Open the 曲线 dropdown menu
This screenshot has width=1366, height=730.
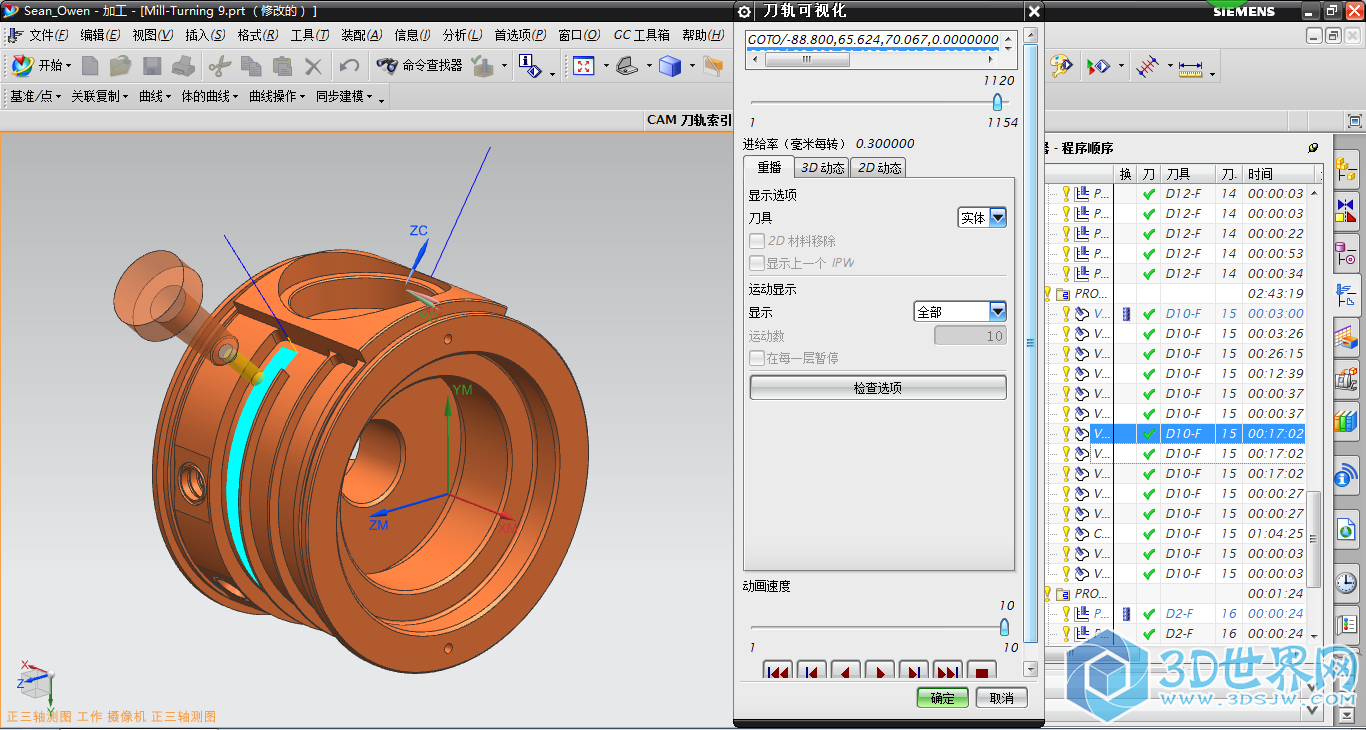click(x=155, y=97)
